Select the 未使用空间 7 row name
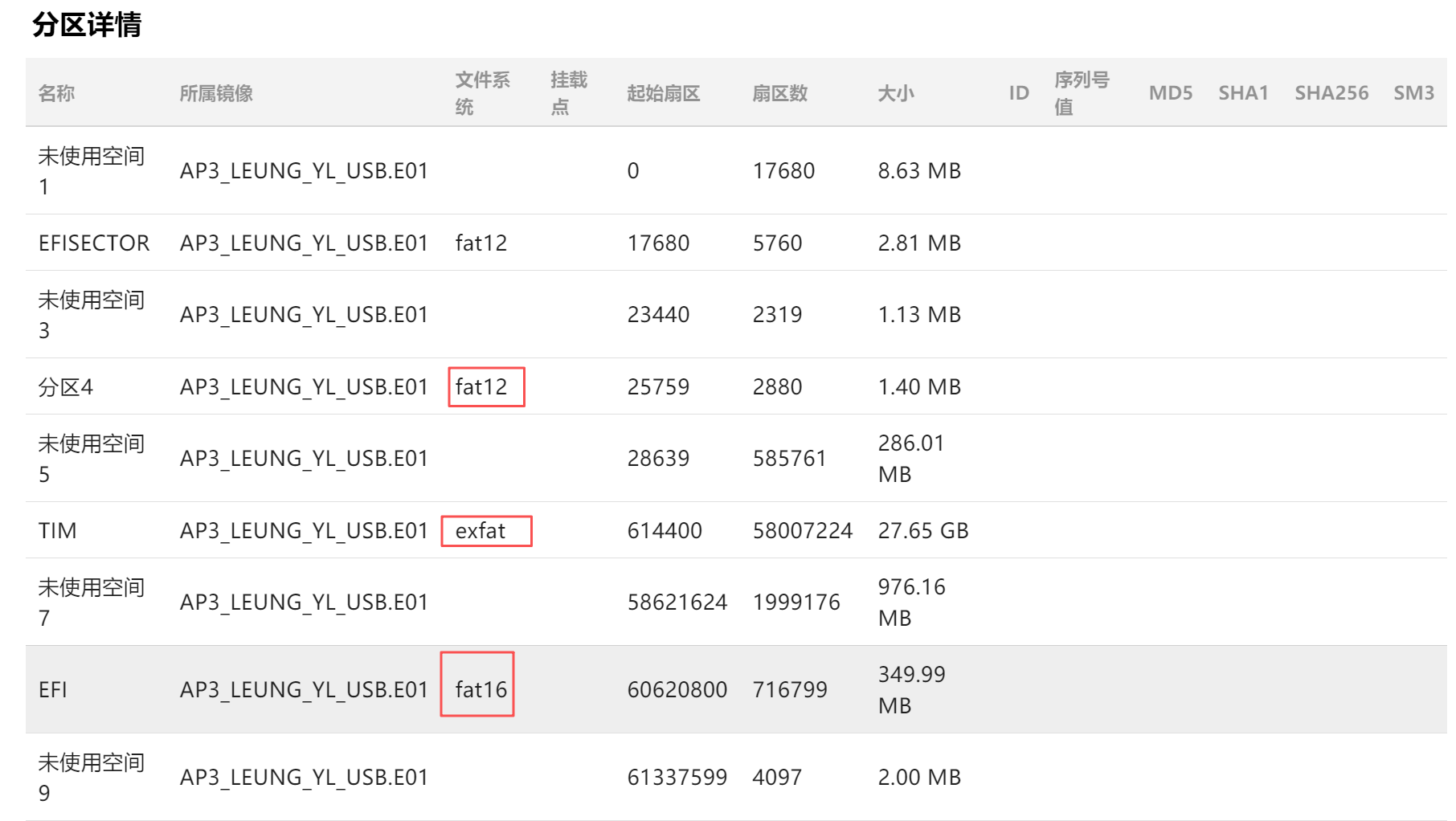 click(x=91, y=602)
